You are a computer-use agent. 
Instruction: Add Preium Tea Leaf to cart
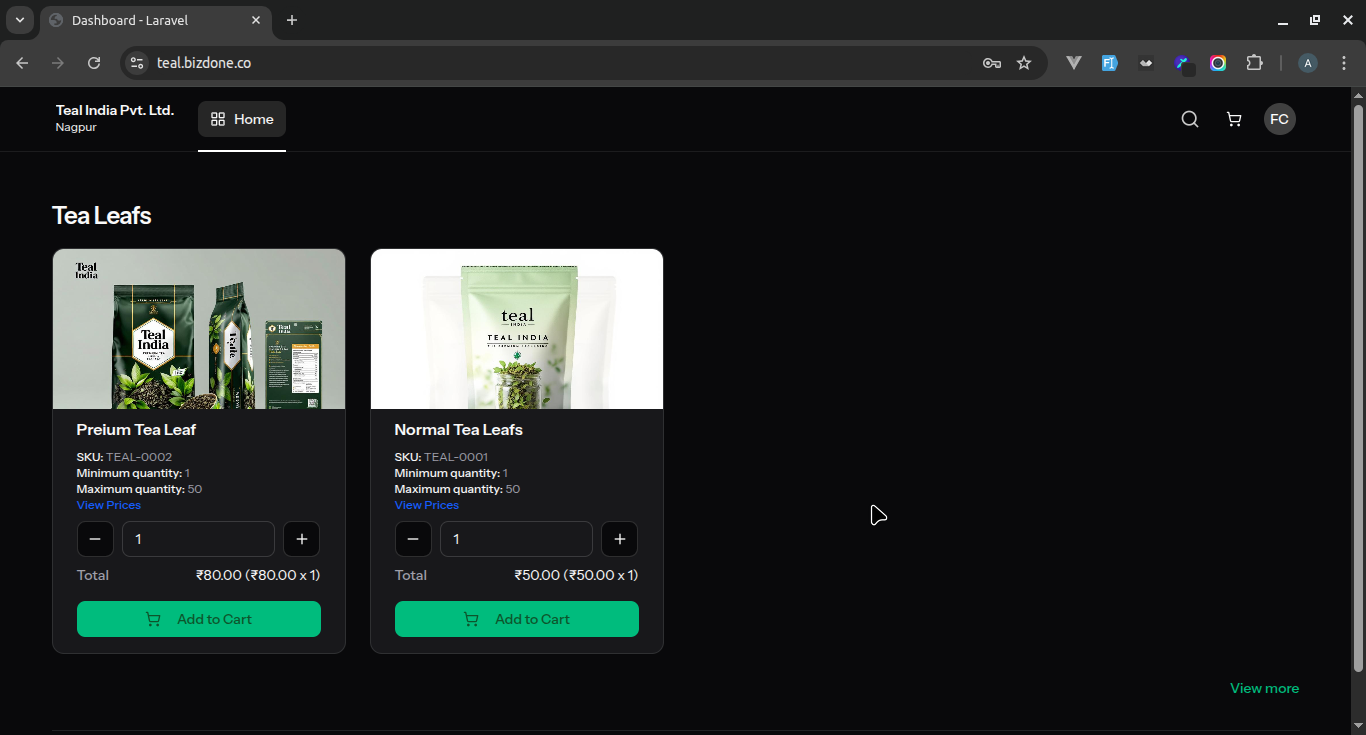[198, 618]
